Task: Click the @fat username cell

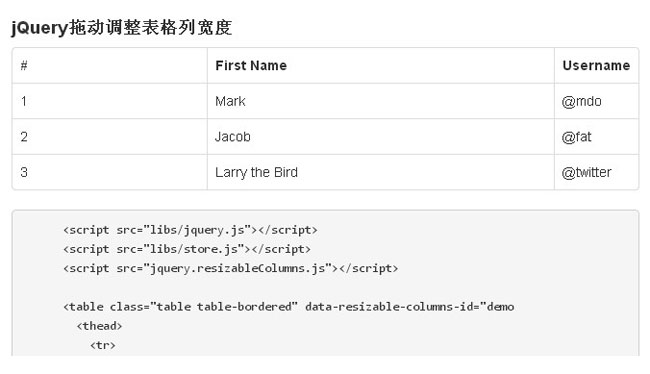Action: [597, 137]
